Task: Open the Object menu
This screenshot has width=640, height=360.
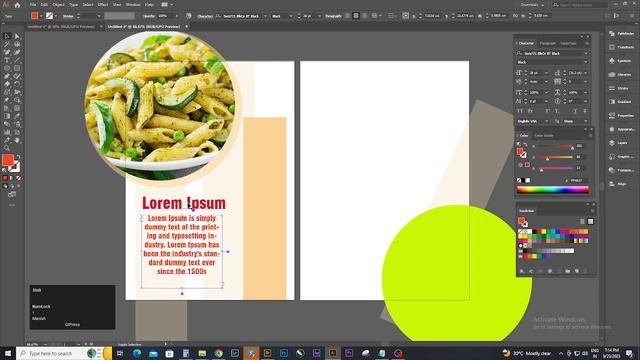Action: pos(58,5)
